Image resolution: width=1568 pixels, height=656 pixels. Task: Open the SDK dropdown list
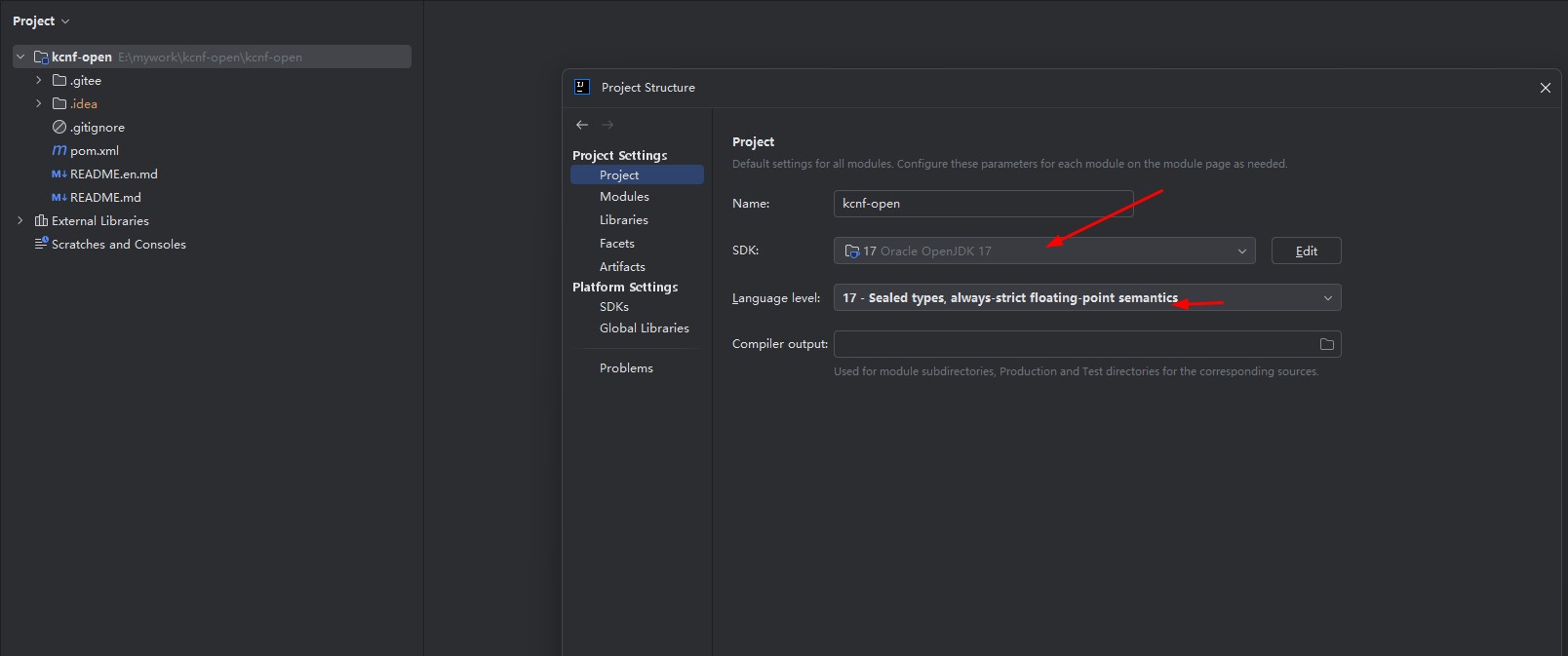1241,251
